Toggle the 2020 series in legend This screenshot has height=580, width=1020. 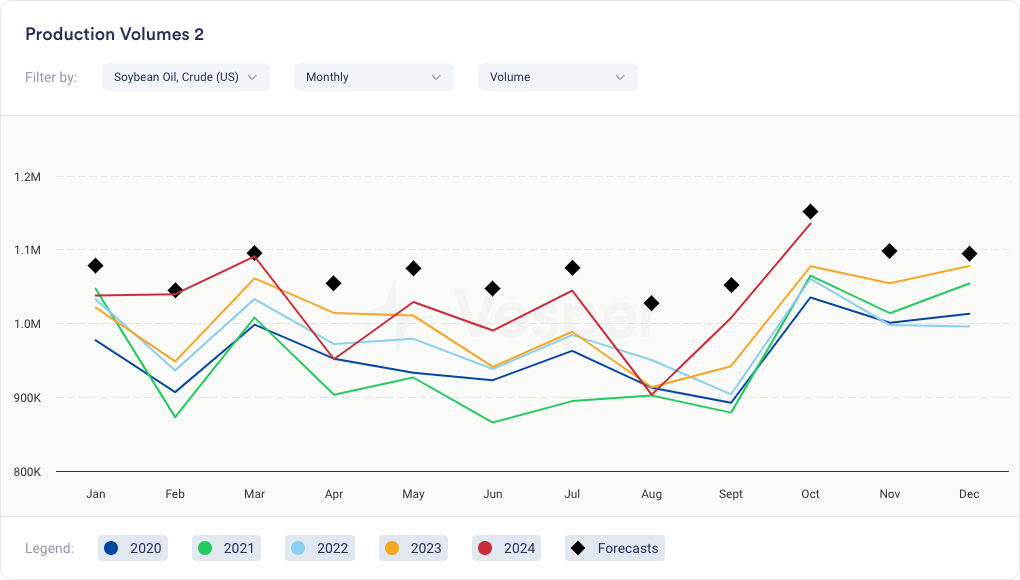coord(133,548)
